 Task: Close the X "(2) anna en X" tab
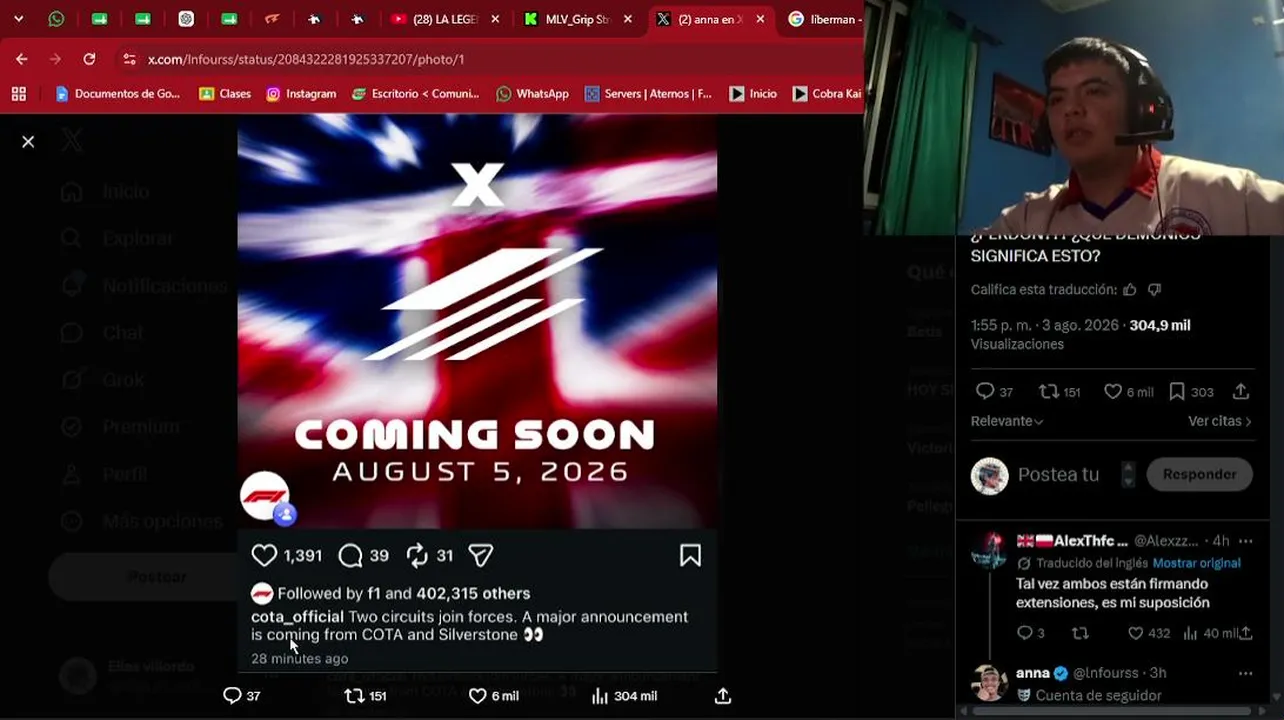(760, 19)
